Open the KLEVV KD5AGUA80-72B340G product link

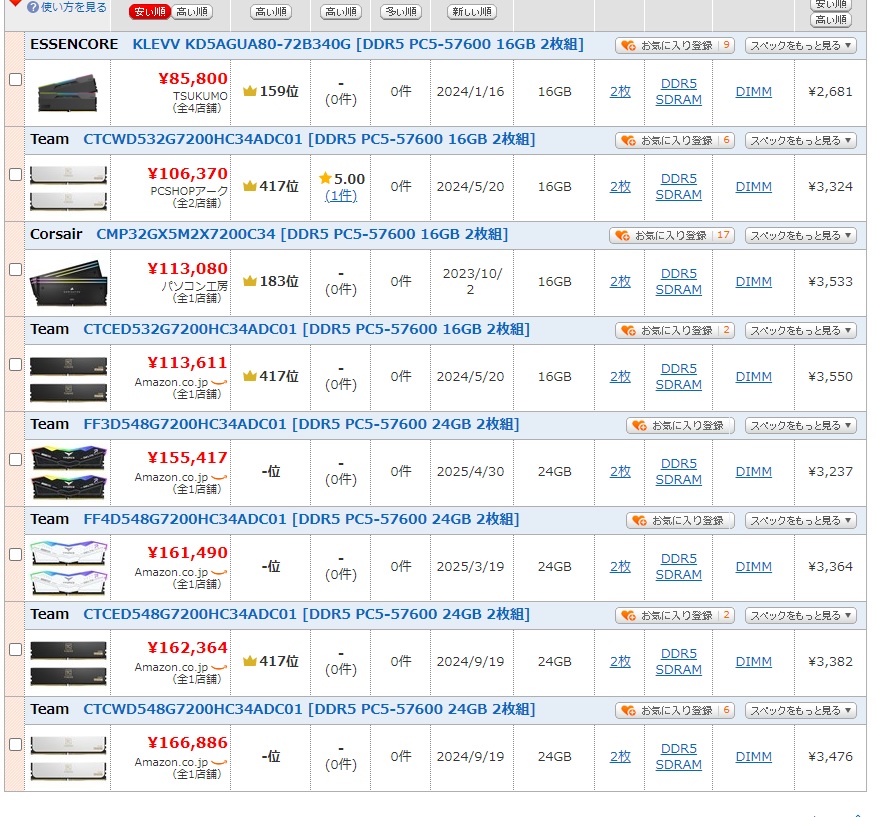(357, 44)
